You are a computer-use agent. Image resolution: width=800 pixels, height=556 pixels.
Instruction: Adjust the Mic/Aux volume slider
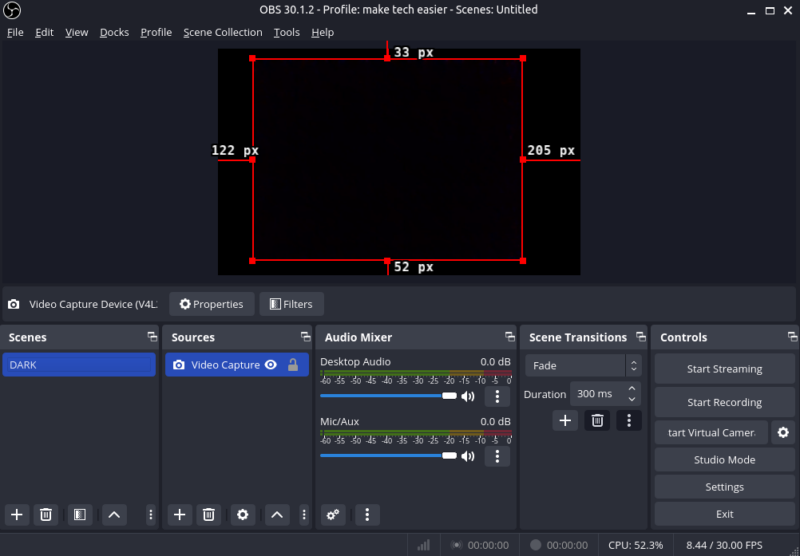coord(389,456)
